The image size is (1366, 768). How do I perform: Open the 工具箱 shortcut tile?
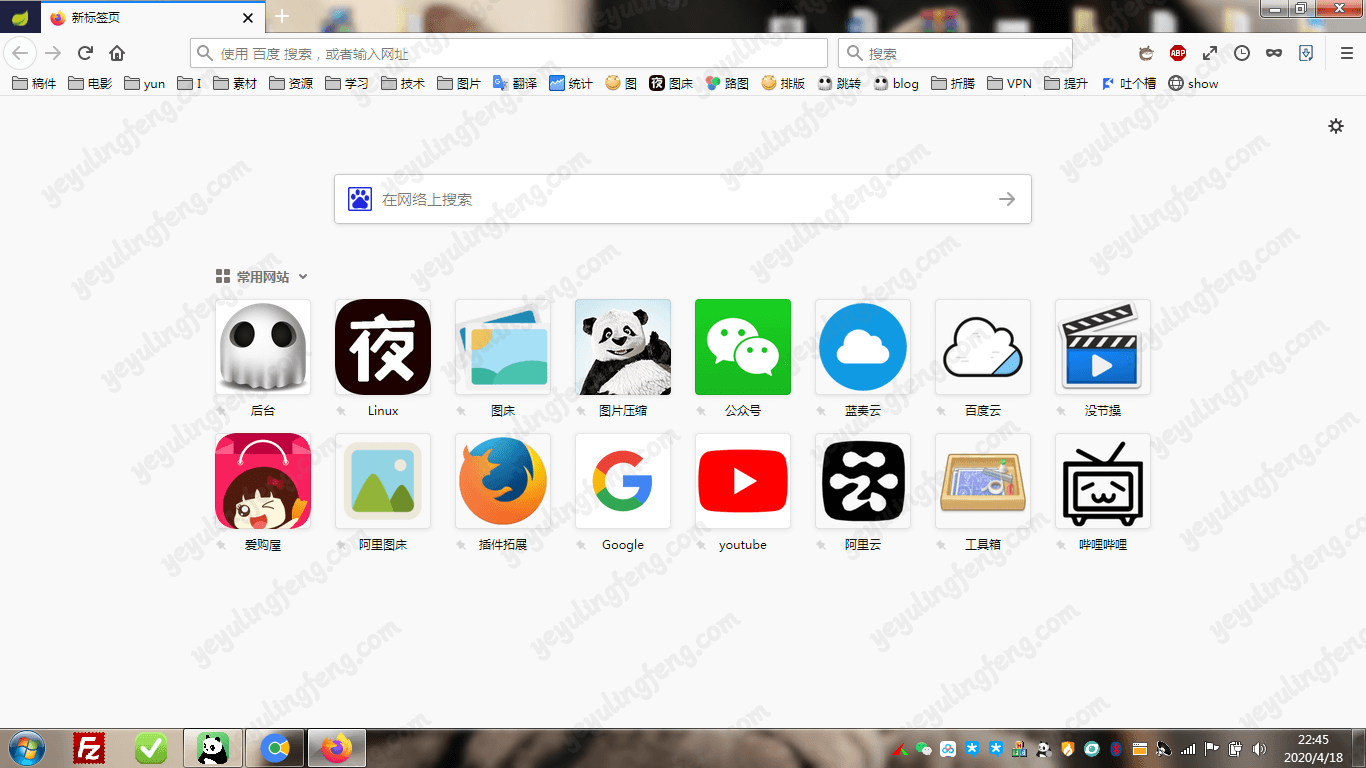coord(983,481)
